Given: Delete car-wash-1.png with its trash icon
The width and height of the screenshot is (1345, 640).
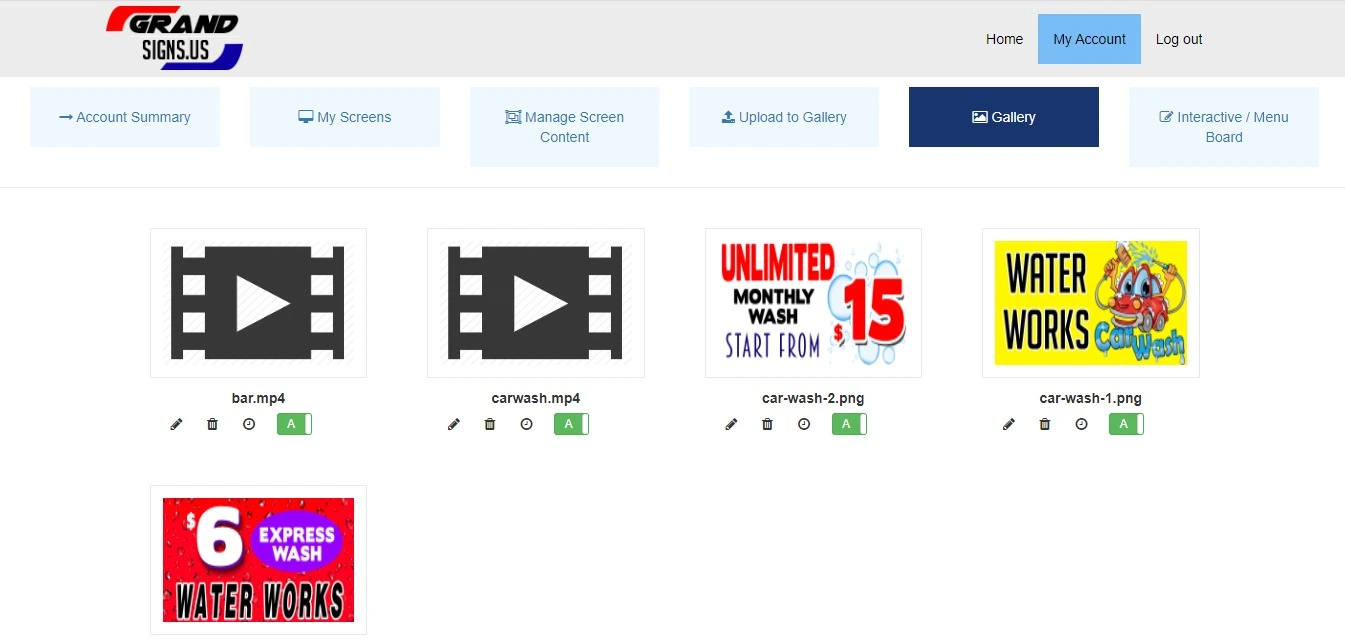Looking at the screenshot, I should tap(1045, 424).
